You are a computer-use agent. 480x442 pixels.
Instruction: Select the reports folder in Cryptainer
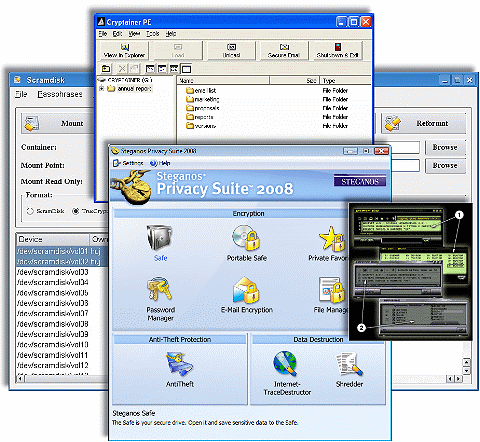(200, 117)
